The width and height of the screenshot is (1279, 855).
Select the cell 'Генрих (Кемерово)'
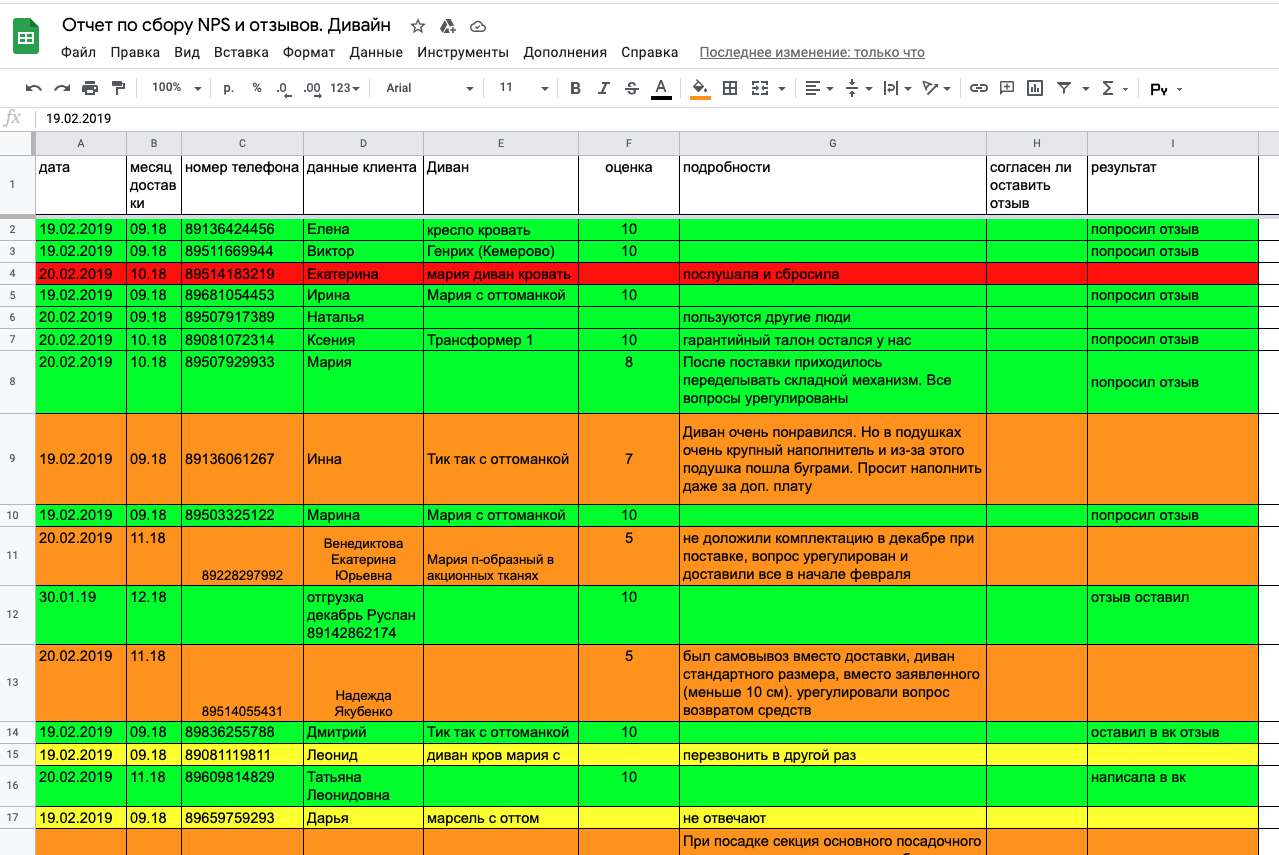click(x=501, y=251)
